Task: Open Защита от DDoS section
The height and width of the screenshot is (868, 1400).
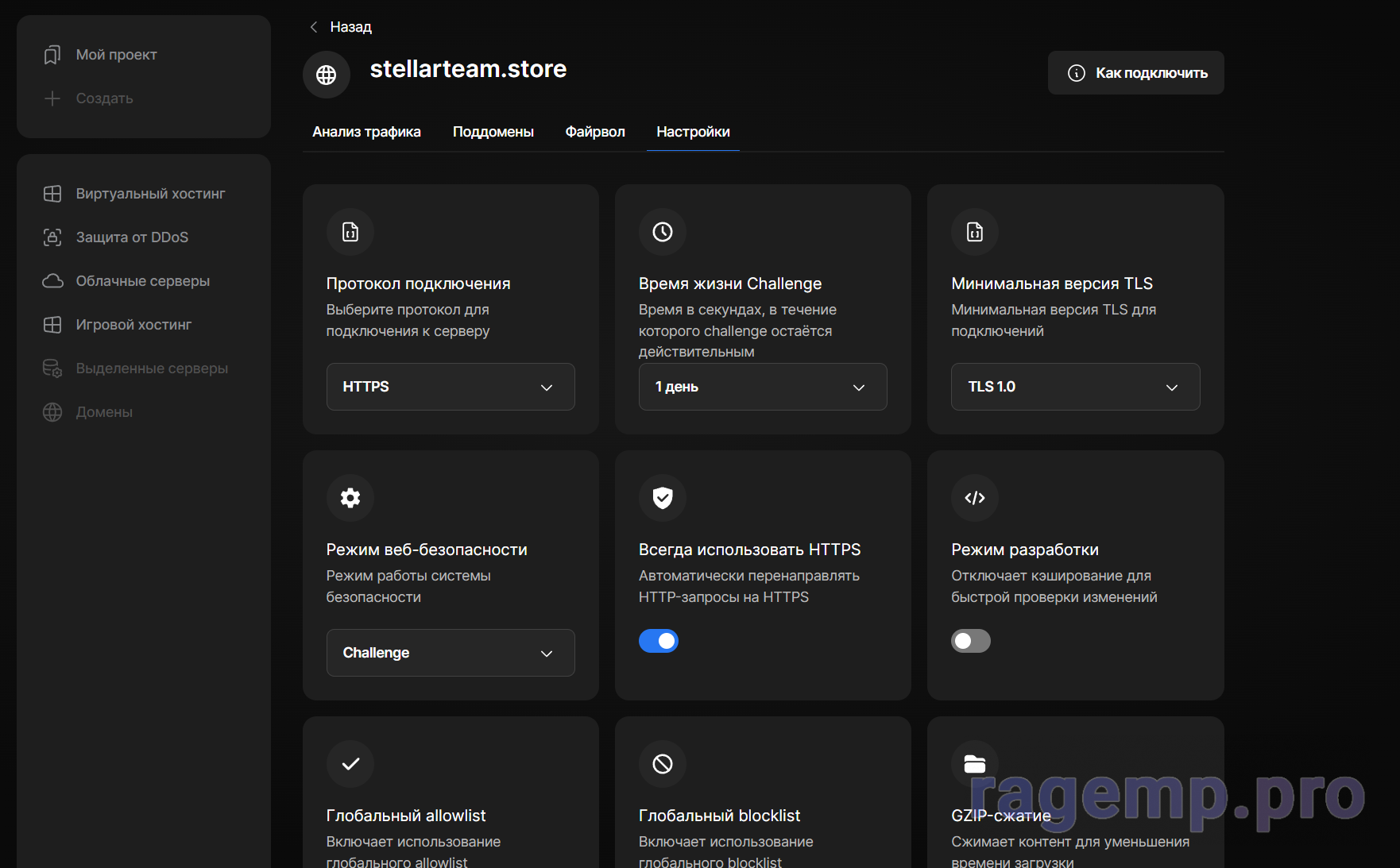Action: pyautogui.click(x=132, y=237)
